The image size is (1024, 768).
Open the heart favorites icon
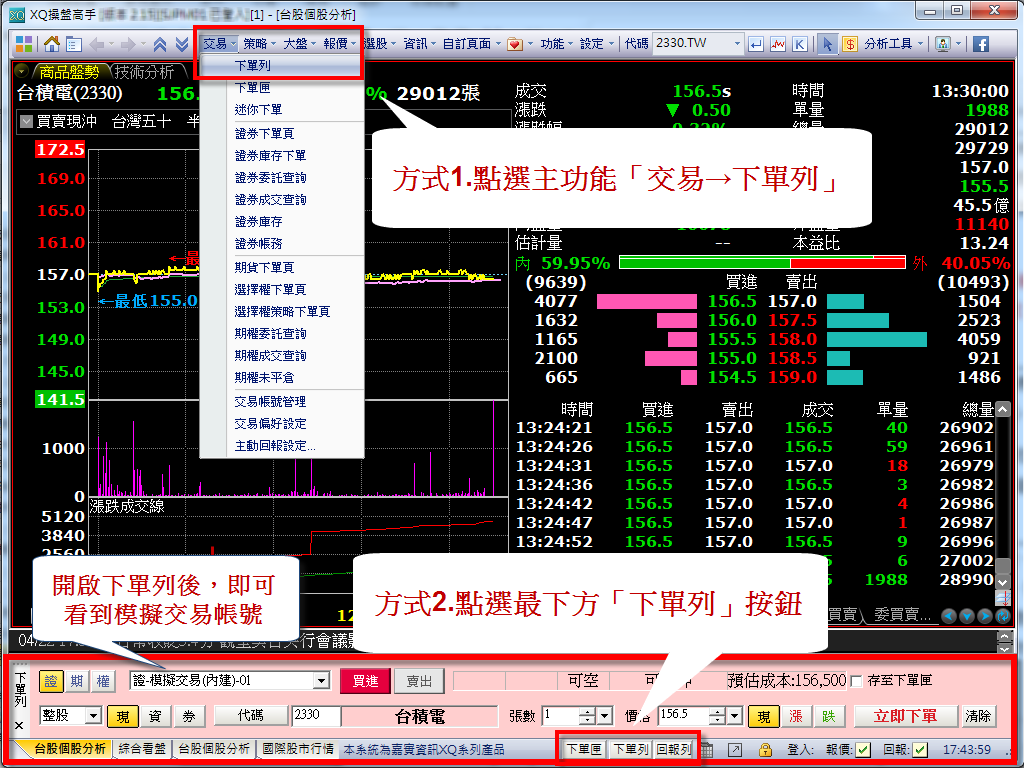click(x=515, y=44)
